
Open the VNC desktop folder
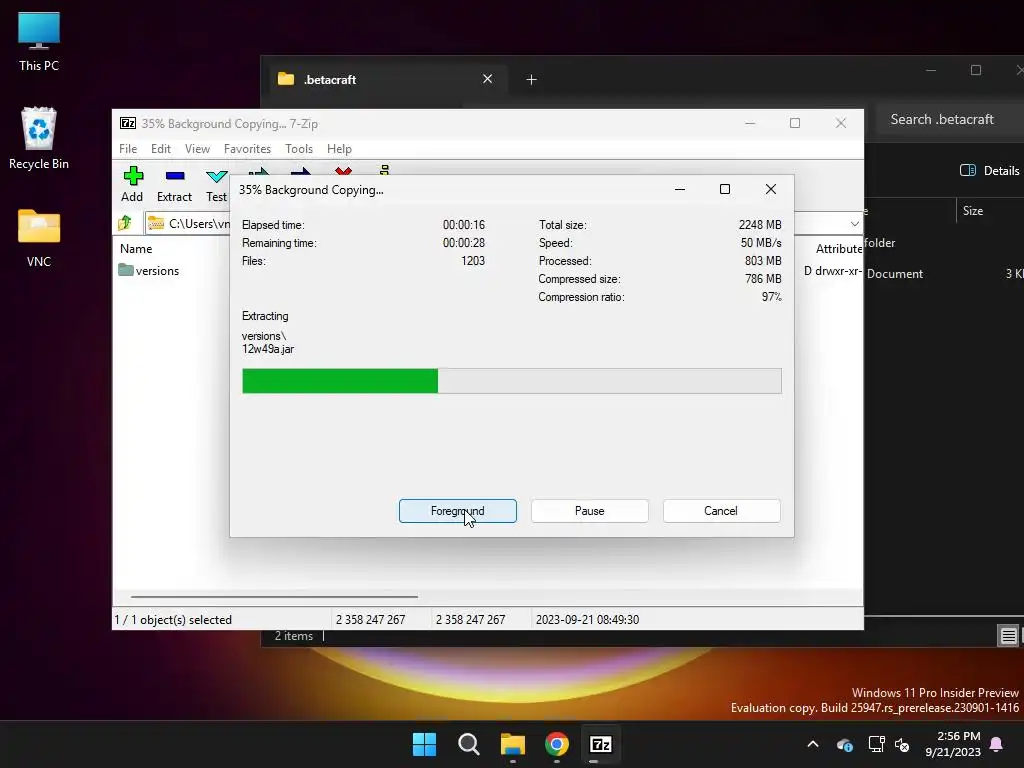pyautogui.click(x=39, y=238)
